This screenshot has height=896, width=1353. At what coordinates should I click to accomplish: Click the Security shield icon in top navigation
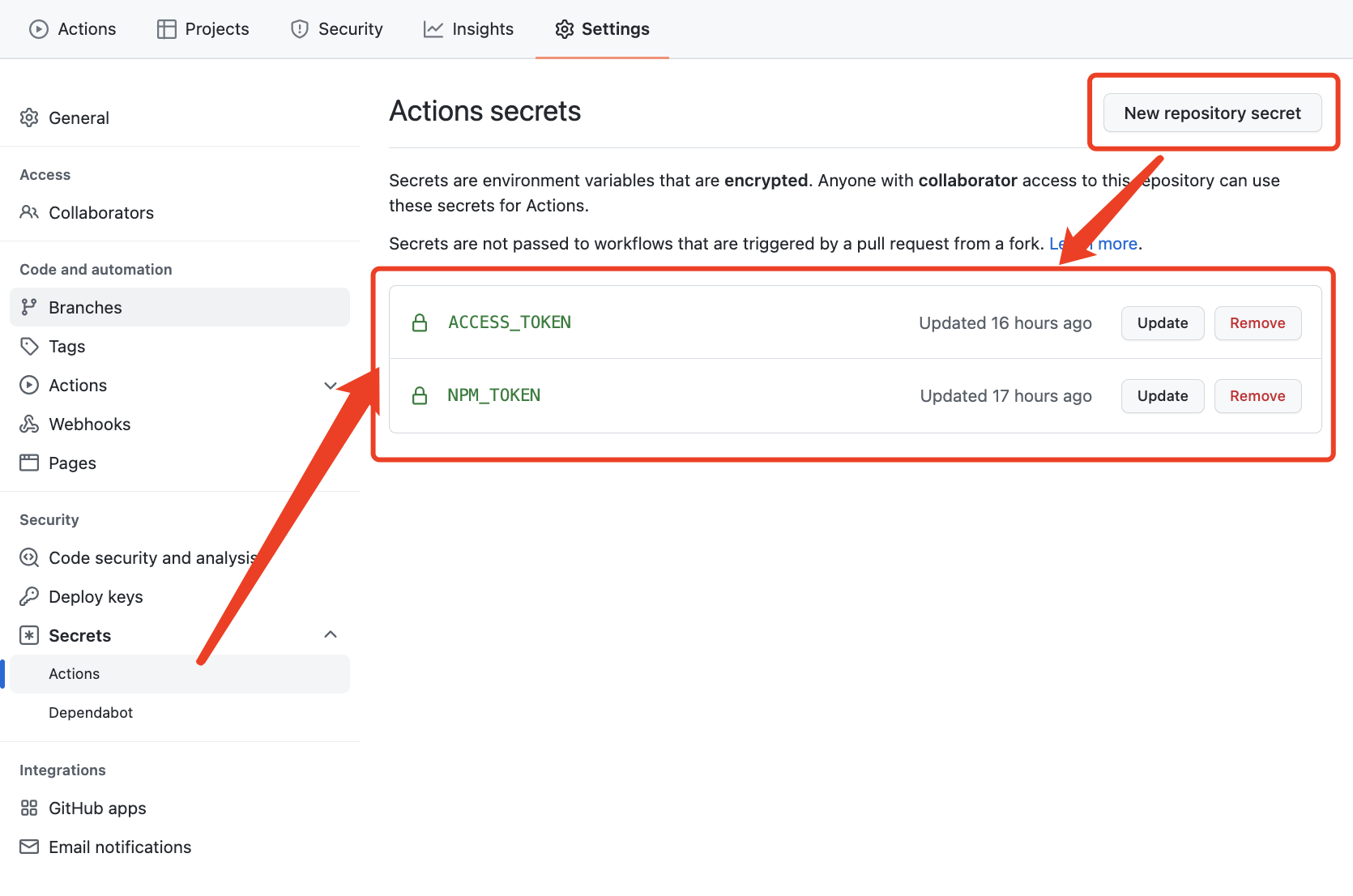(300, 29)
